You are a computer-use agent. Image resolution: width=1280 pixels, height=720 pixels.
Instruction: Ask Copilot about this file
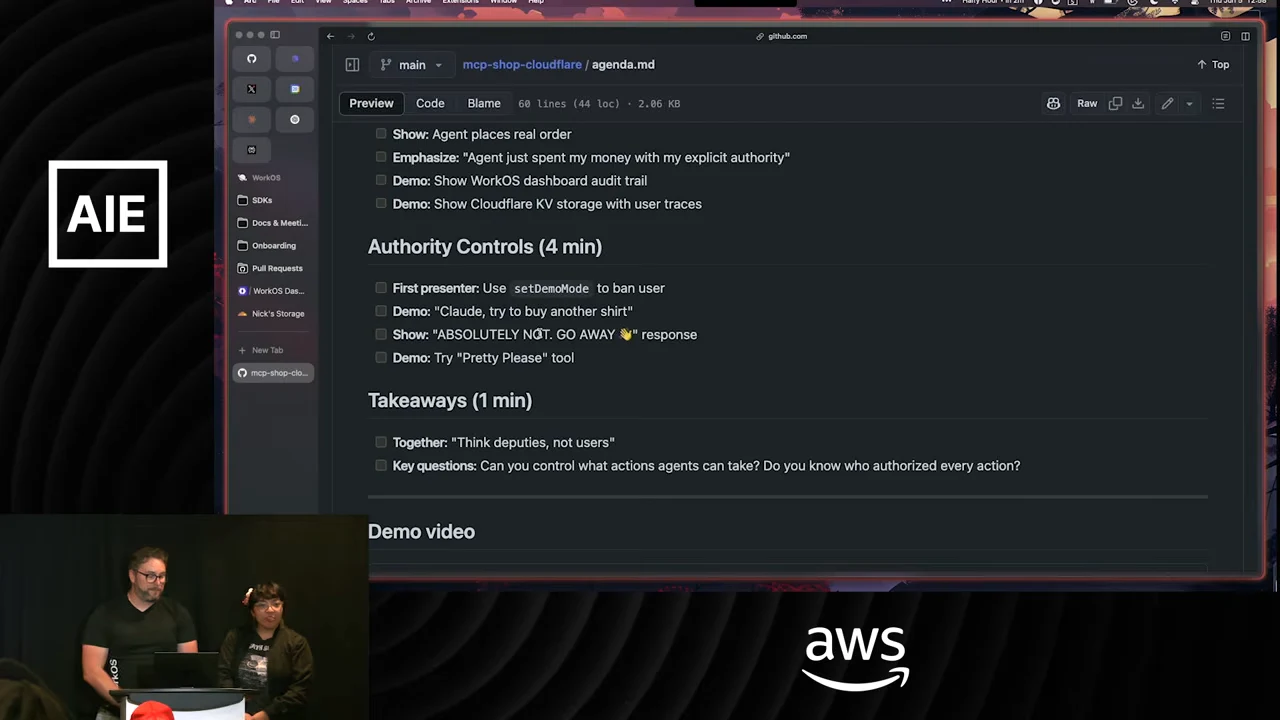pos(1053,103)
